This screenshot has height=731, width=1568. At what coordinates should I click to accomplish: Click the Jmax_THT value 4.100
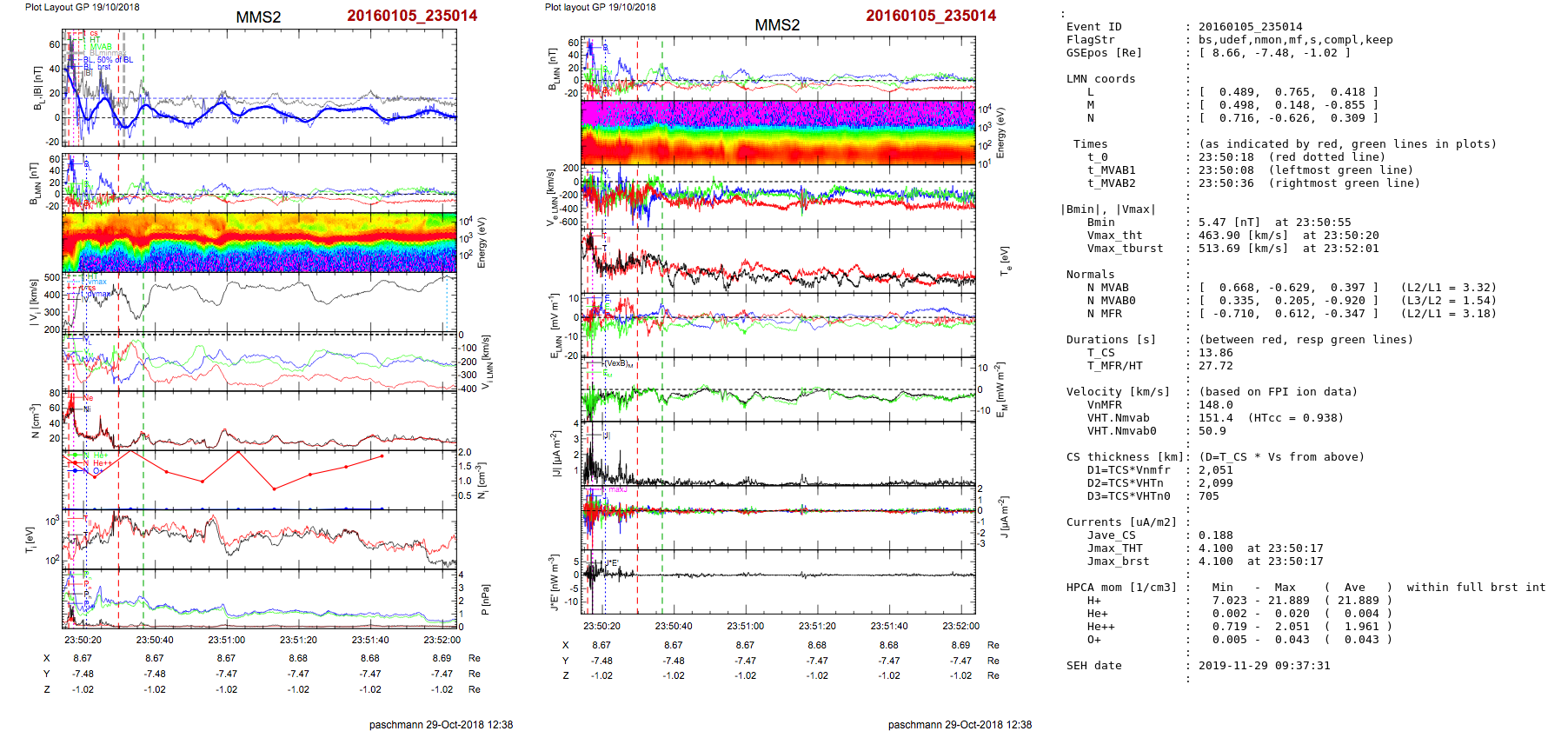(1215, 548)
